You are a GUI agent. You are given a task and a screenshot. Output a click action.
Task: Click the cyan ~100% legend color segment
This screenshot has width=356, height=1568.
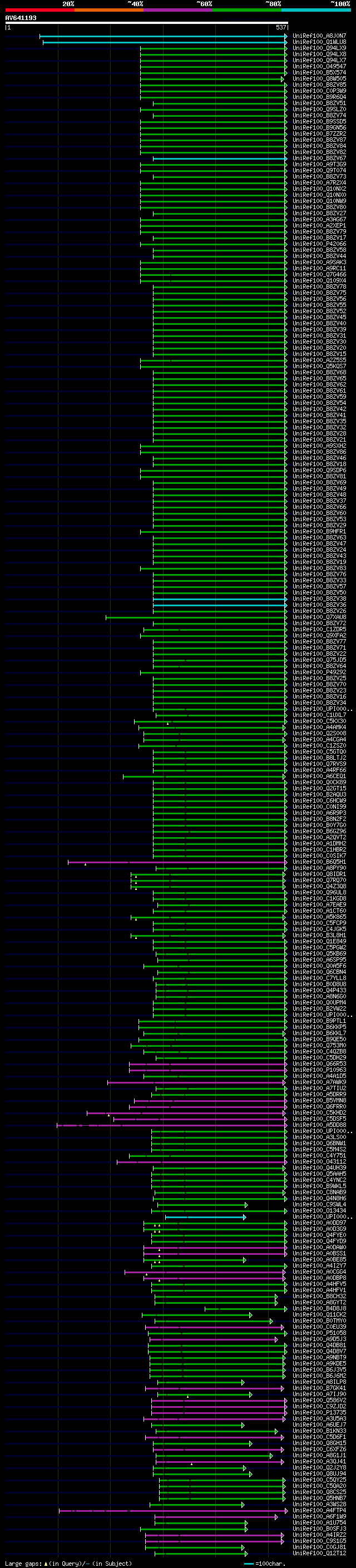point(317,10)
